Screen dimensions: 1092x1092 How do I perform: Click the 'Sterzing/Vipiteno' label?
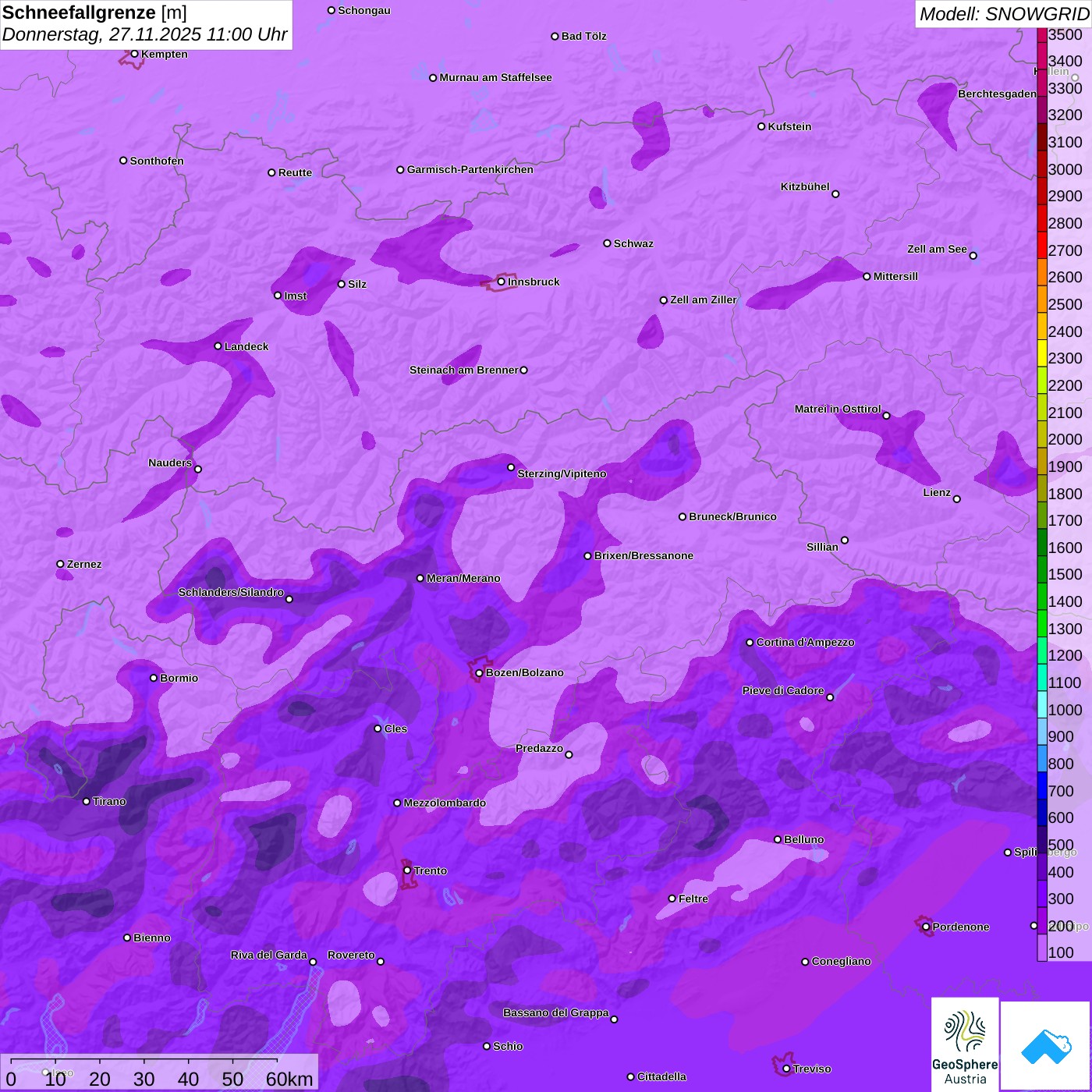pos(562,473)
